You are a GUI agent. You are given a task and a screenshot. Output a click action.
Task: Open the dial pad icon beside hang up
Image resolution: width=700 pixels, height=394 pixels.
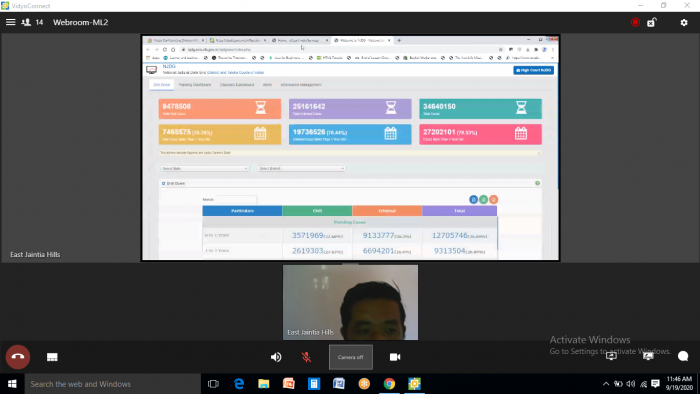[x=52, y=357]
